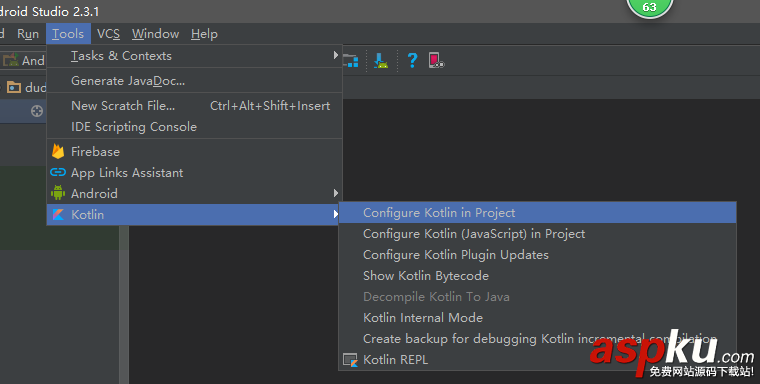
Task: Open the VCS menu
Action: tap(108, 34)
